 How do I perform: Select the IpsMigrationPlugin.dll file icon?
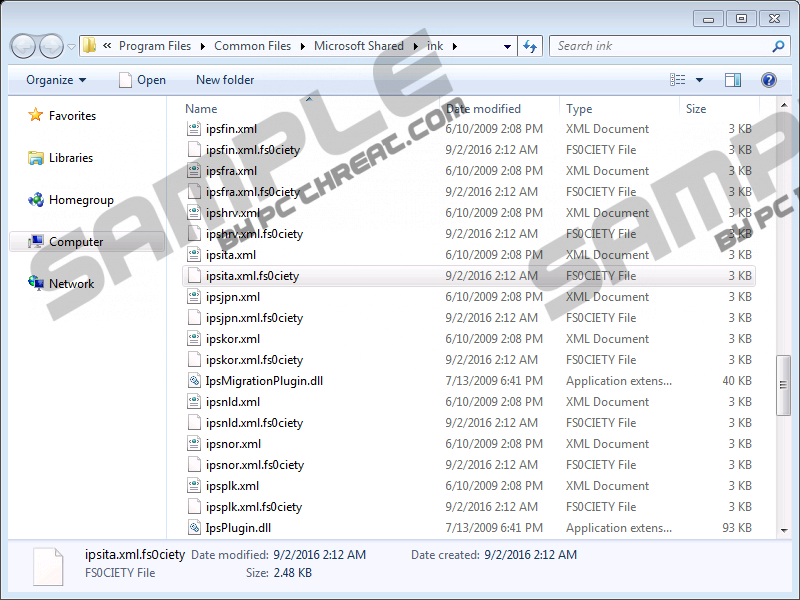(196, 381)
